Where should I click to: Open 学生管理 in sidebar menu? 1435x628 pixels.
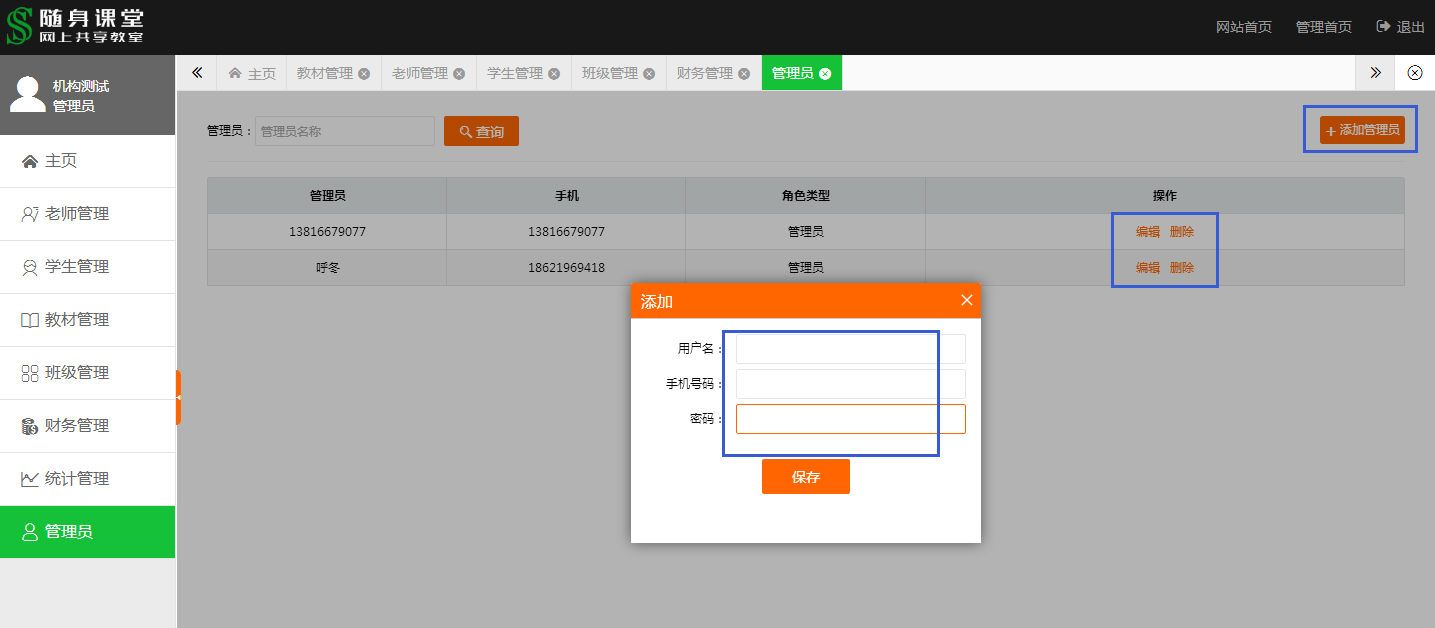pos(87,267)
